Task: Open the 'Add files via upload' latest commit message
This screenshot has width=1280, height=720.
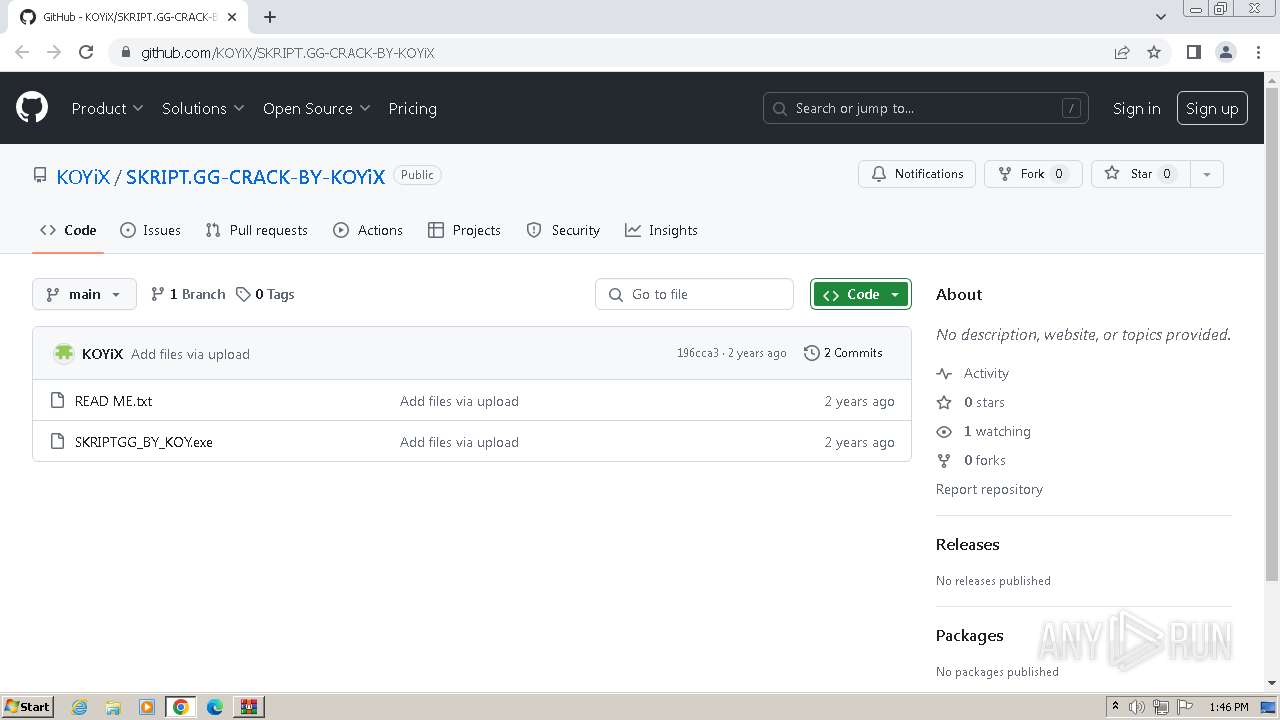Action: point(190,354)
